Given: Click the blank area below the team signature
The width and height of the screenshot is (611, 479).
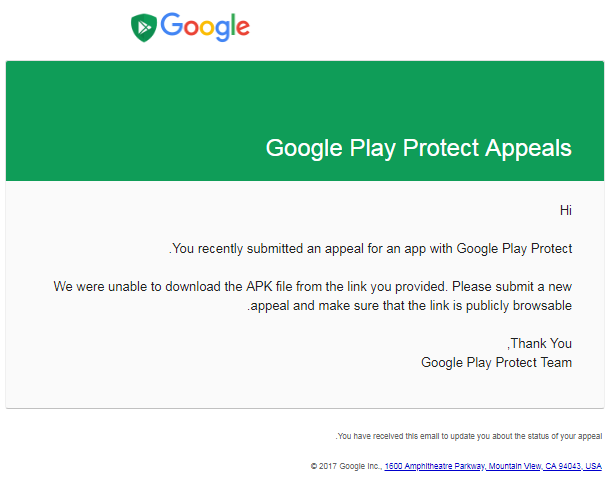Looking at the screenshot, I should (304, 390).
